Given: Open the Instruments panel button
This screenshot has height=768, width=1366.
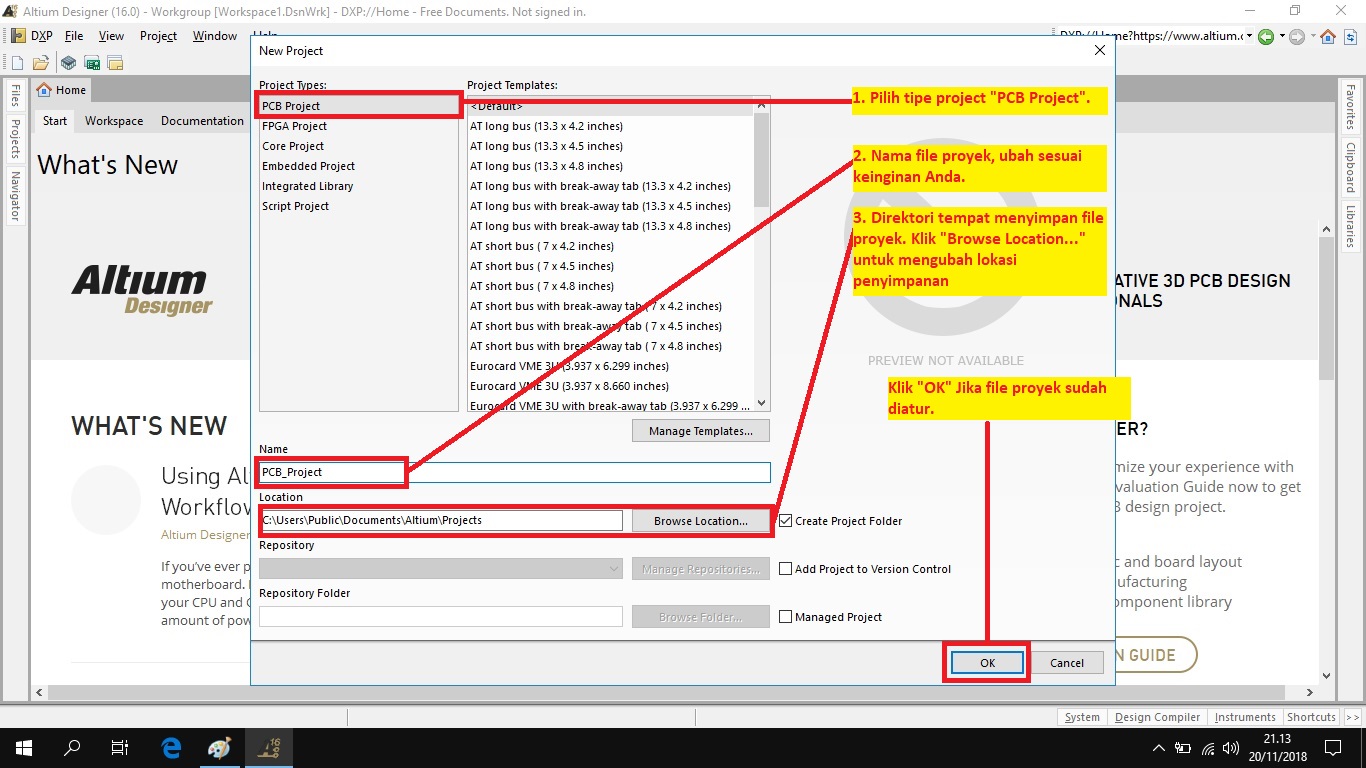Looking at the screenshot, I should click(1245, 717).
